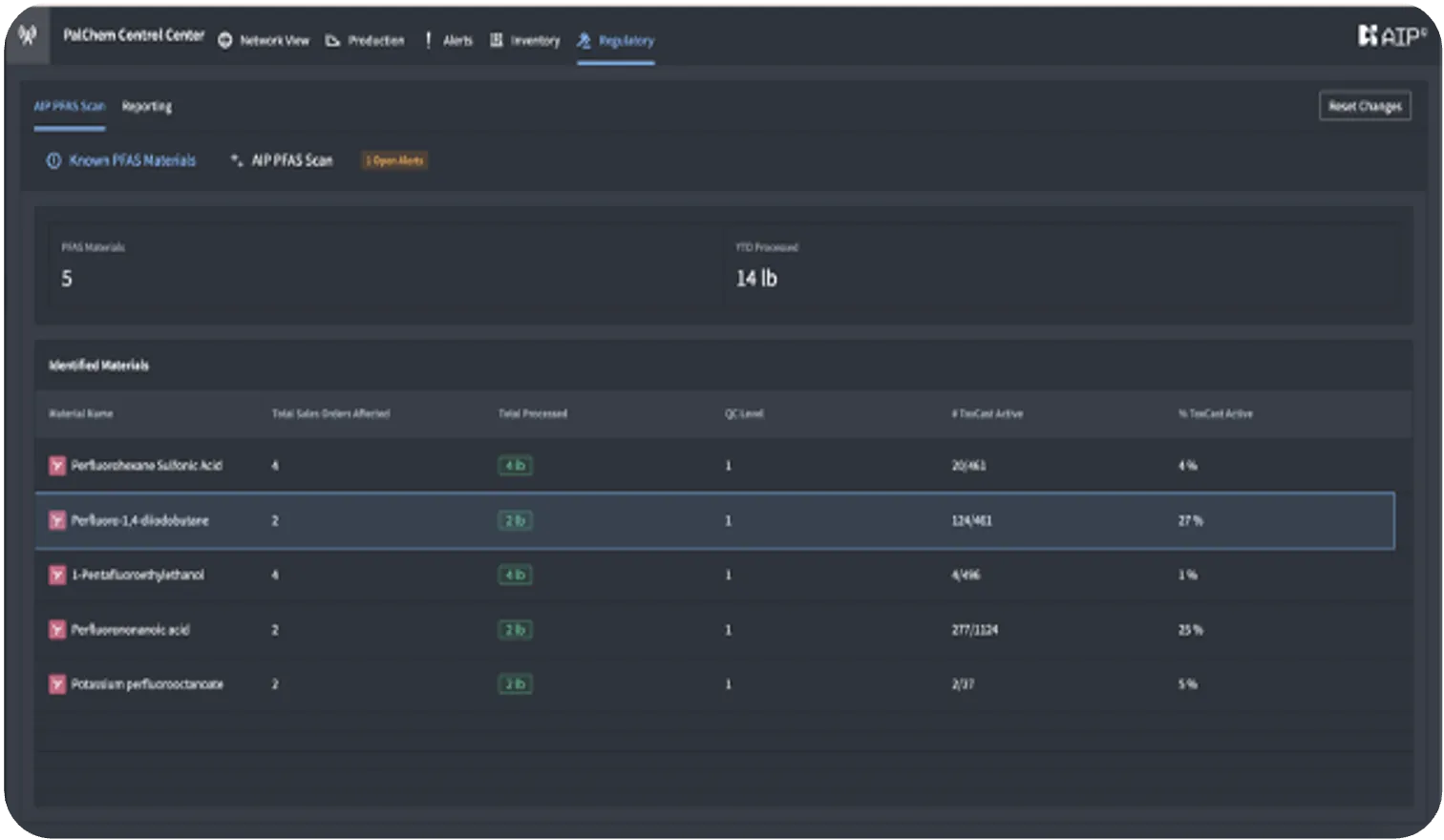
Task: Click the QC Level column header
Action: (744, 414)
